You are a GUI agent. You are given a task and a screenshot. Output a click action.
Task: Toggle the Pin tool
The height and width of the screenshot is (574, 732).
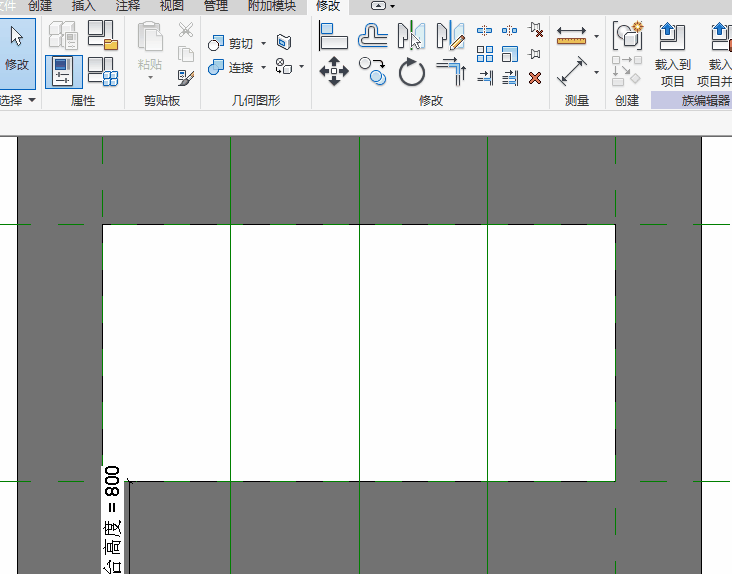point(535,54)
